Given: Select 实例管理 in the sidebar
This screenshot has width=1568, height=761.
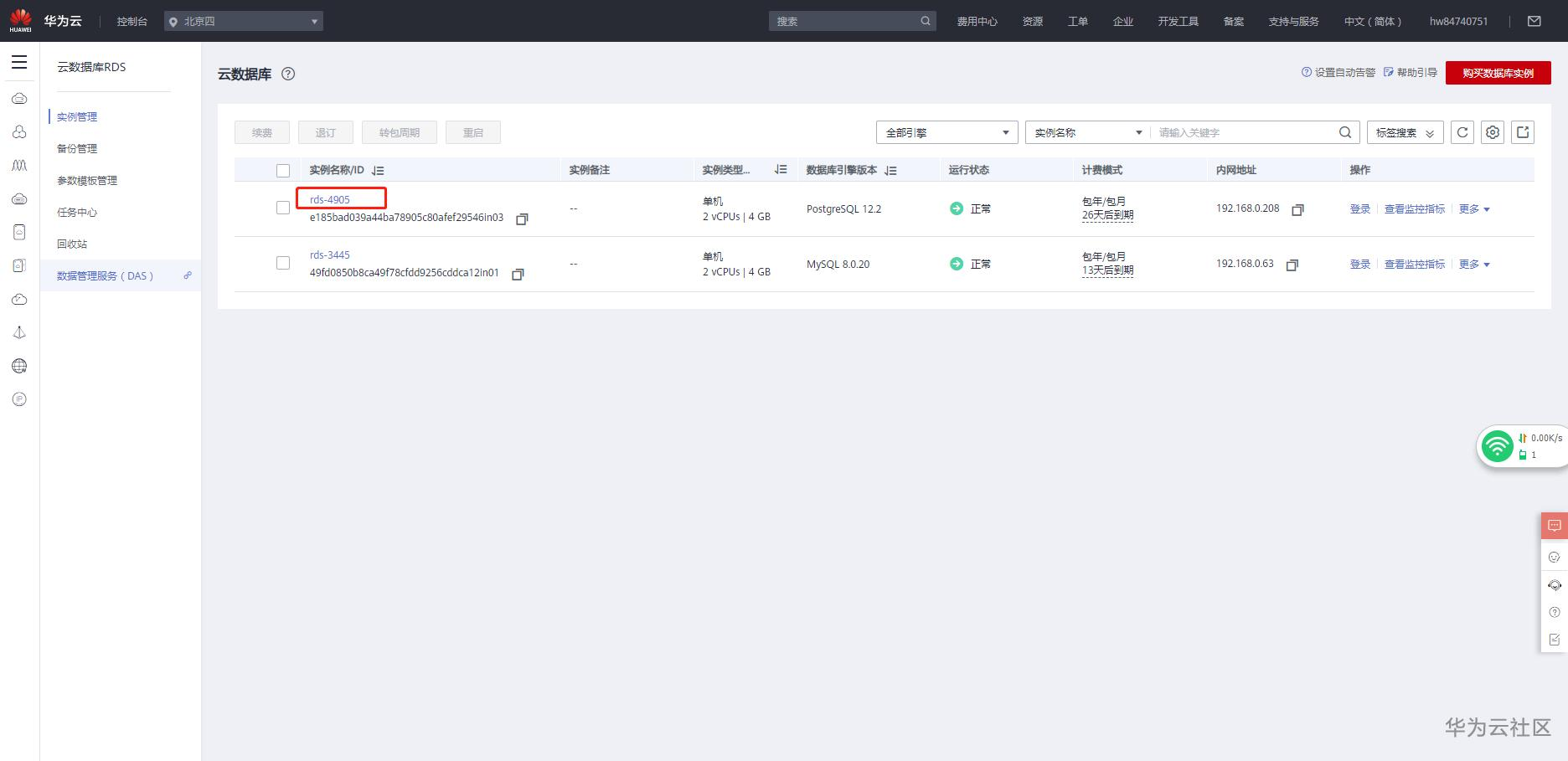Looking at the screenshot, I should coord(77,117).
